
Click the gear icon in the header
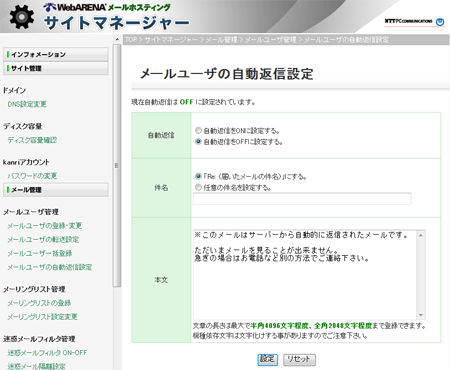point(22,17)
